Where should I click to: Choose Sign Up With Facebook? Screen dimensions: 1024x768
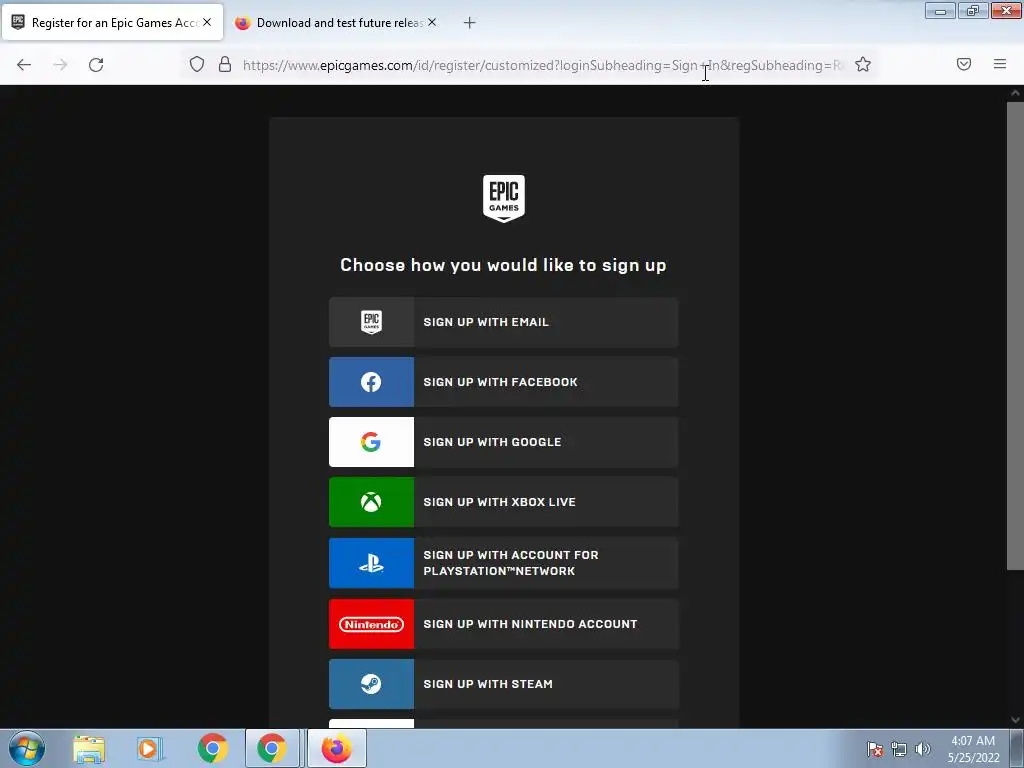tap(504, 382)
